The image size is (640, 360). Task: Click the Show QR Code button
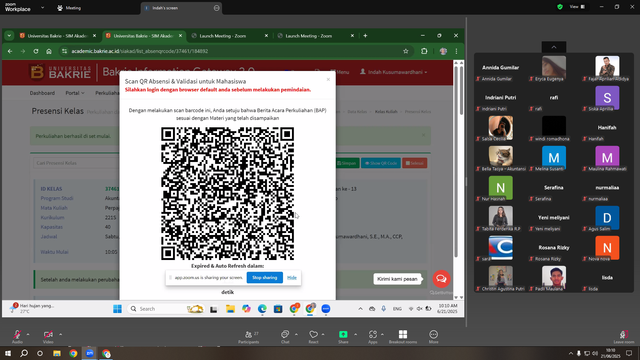pyautogui.click(x=381, y=163)
